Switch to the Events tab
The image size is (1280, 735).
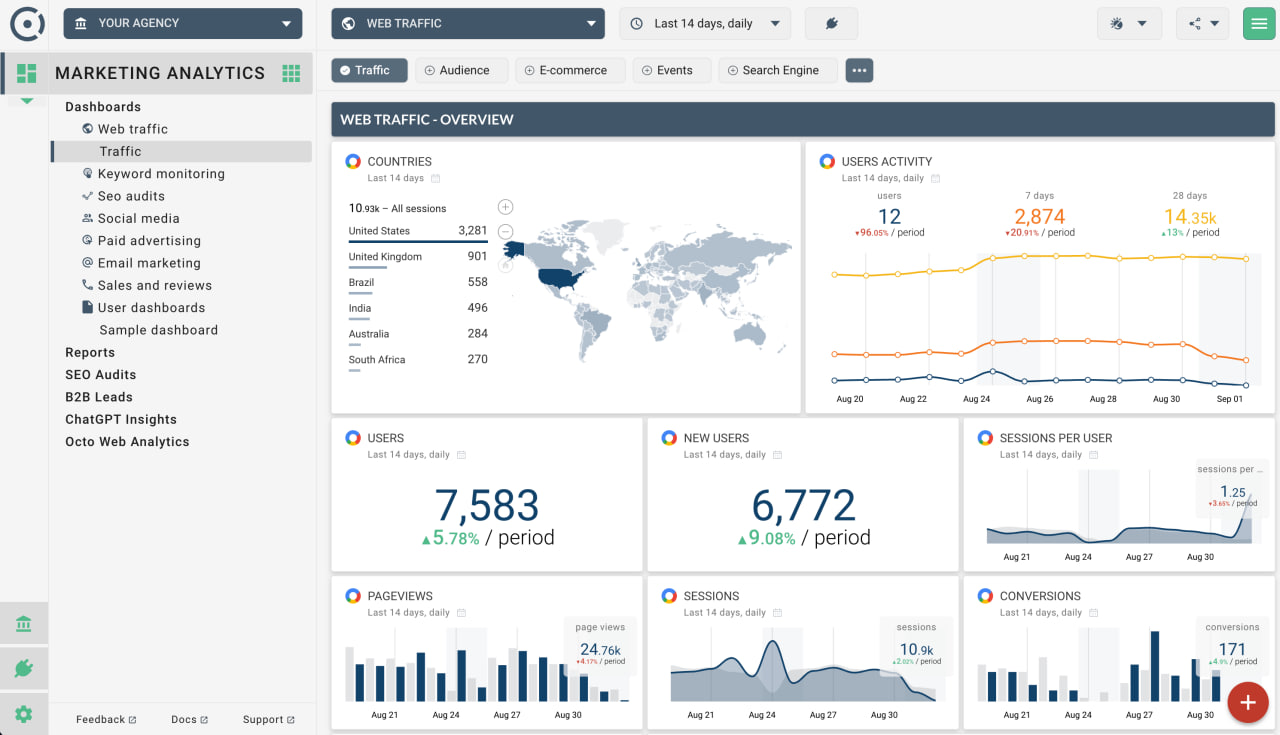coord(672,70)
